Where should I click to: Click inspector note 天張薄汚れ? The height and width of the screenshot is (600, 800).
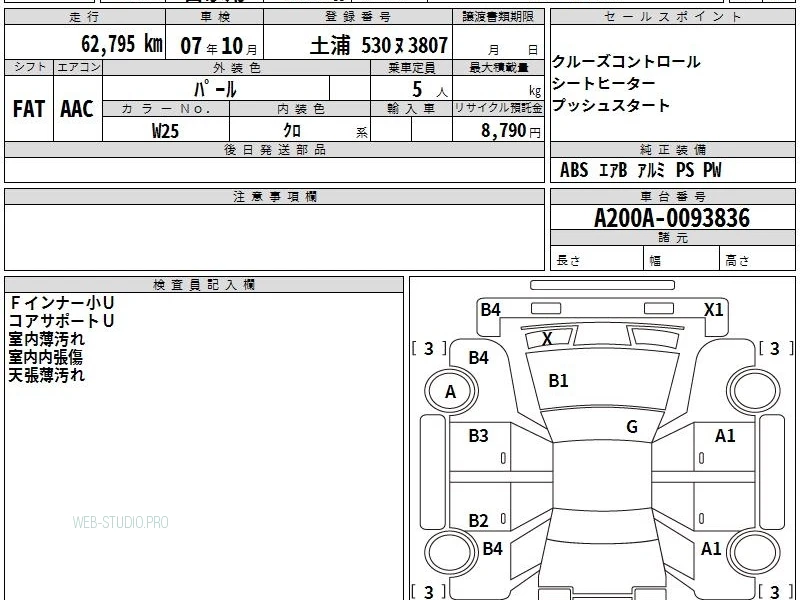(46, 376)
